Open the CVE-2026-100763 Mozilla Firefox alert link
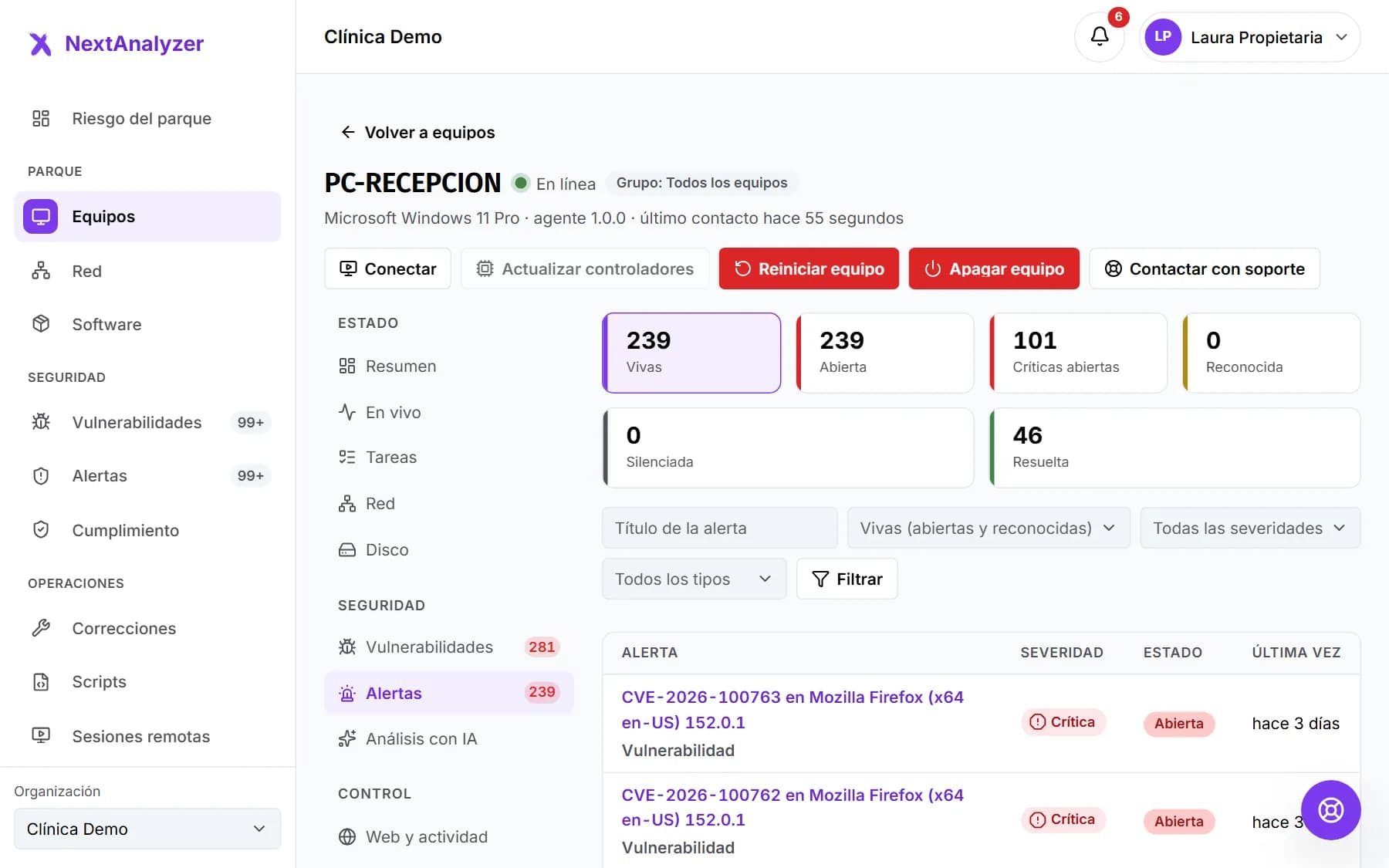1389x868 pixels. (x=793, y=710)
